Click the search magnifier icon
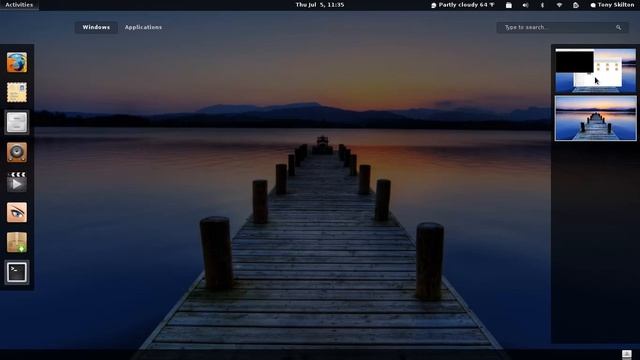 point(618,27)
